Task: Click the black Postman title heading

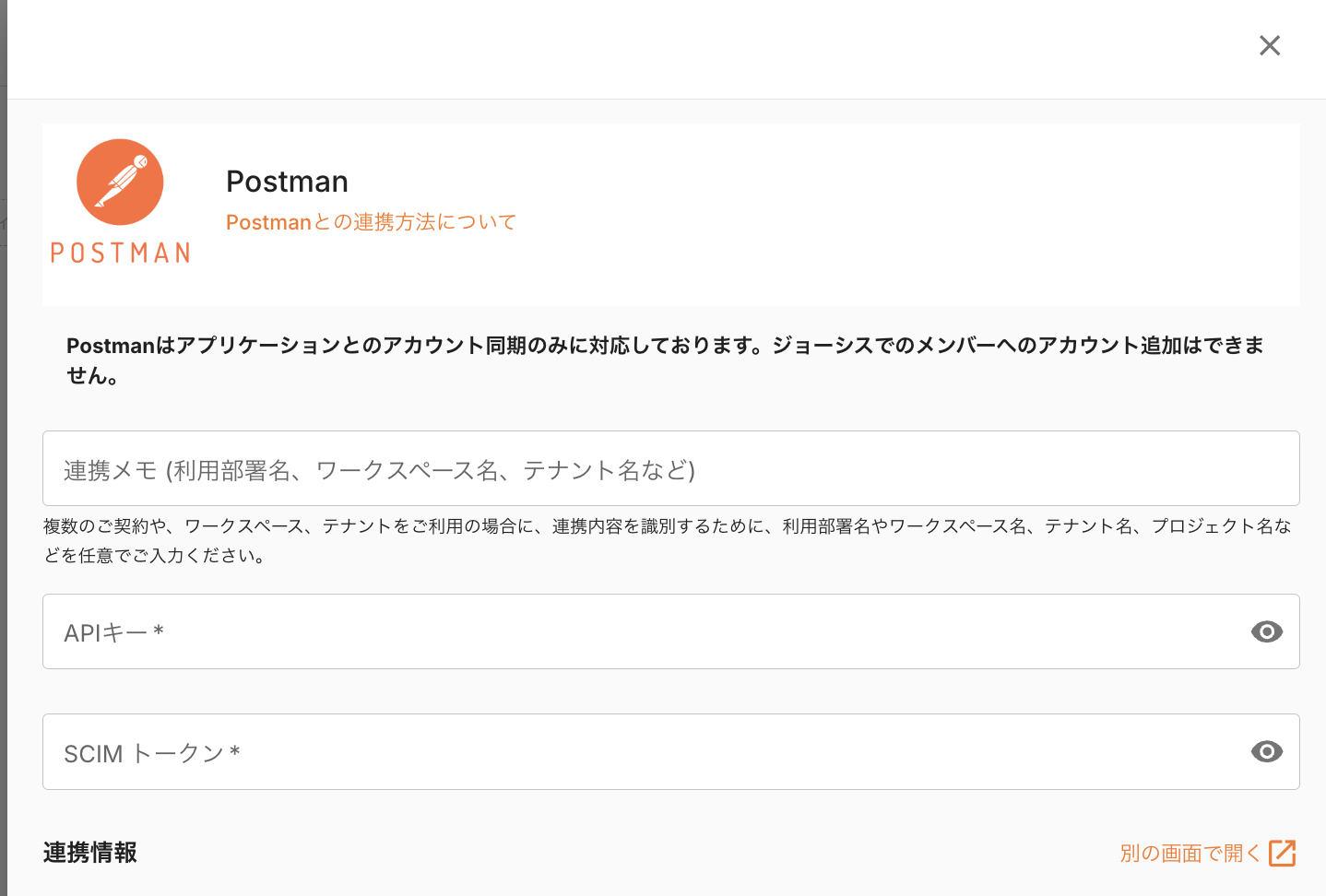Action: (287, 182)
